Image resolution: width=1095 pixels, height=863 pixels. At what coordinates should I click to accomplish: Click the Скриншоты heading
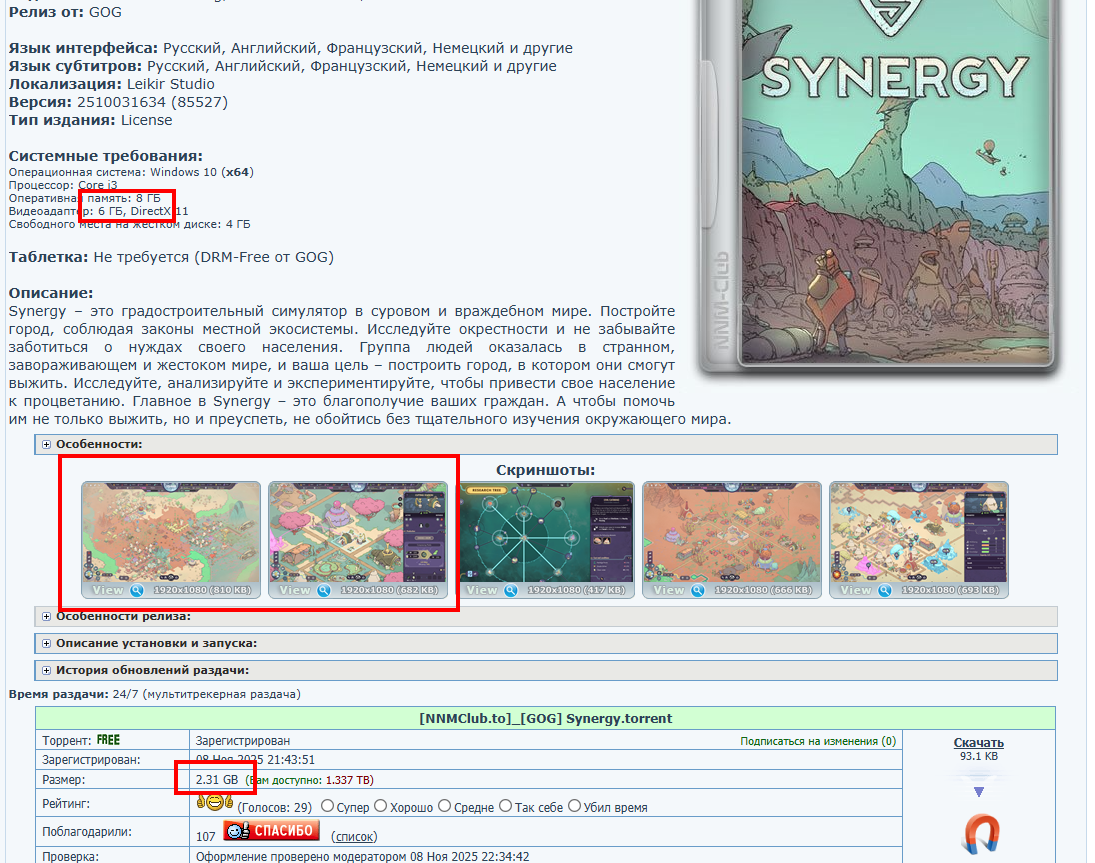(545, 470)
